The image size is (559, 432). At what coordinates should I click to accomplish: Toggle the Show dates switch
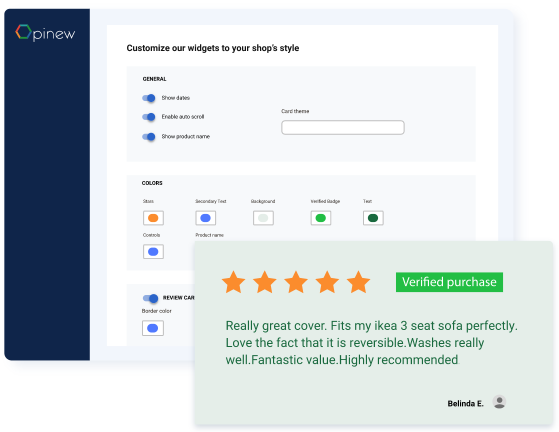(x=149, y=98)
